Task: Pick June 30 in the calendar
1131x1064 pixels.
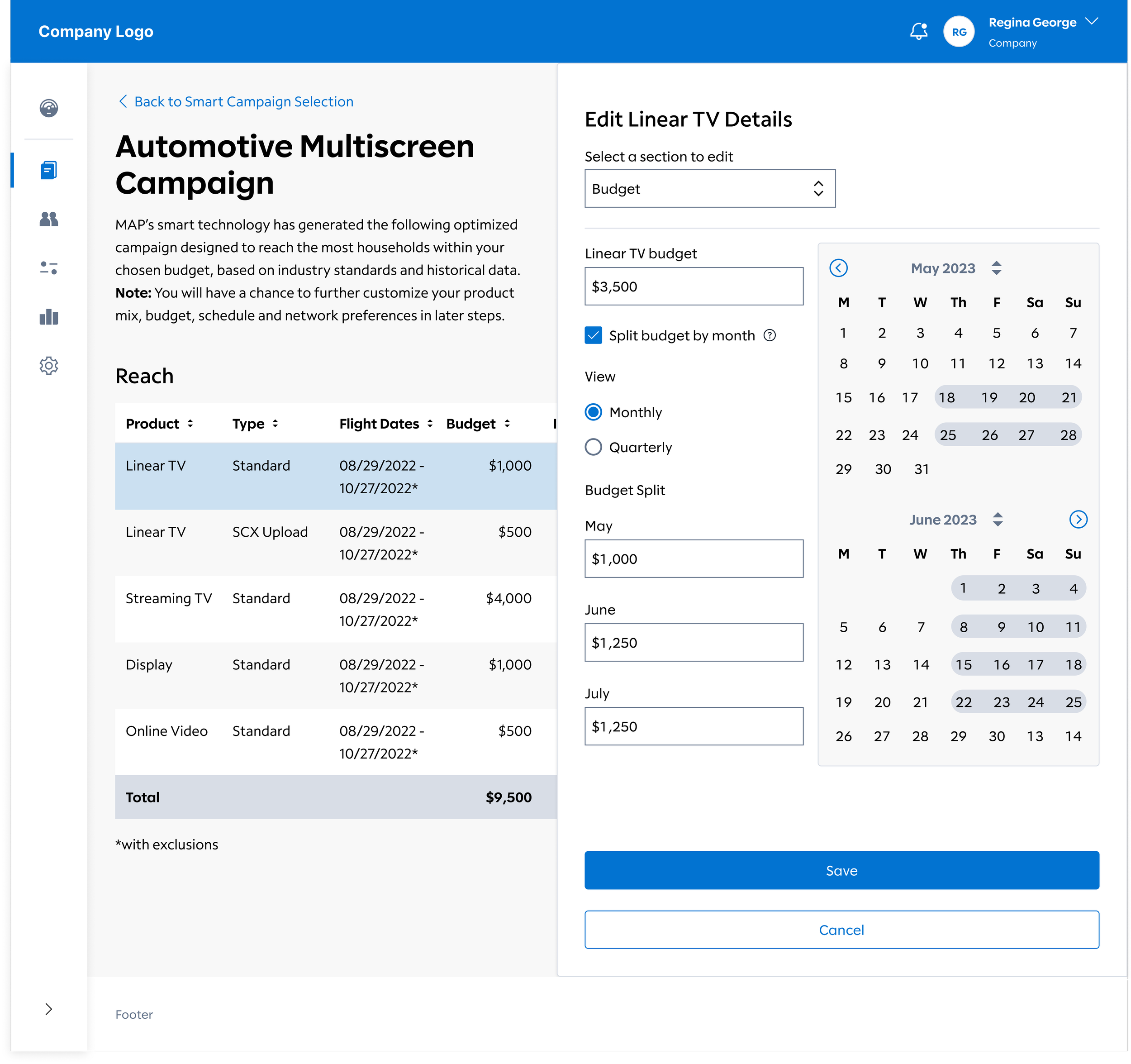Action: click(x=996, y=736)
